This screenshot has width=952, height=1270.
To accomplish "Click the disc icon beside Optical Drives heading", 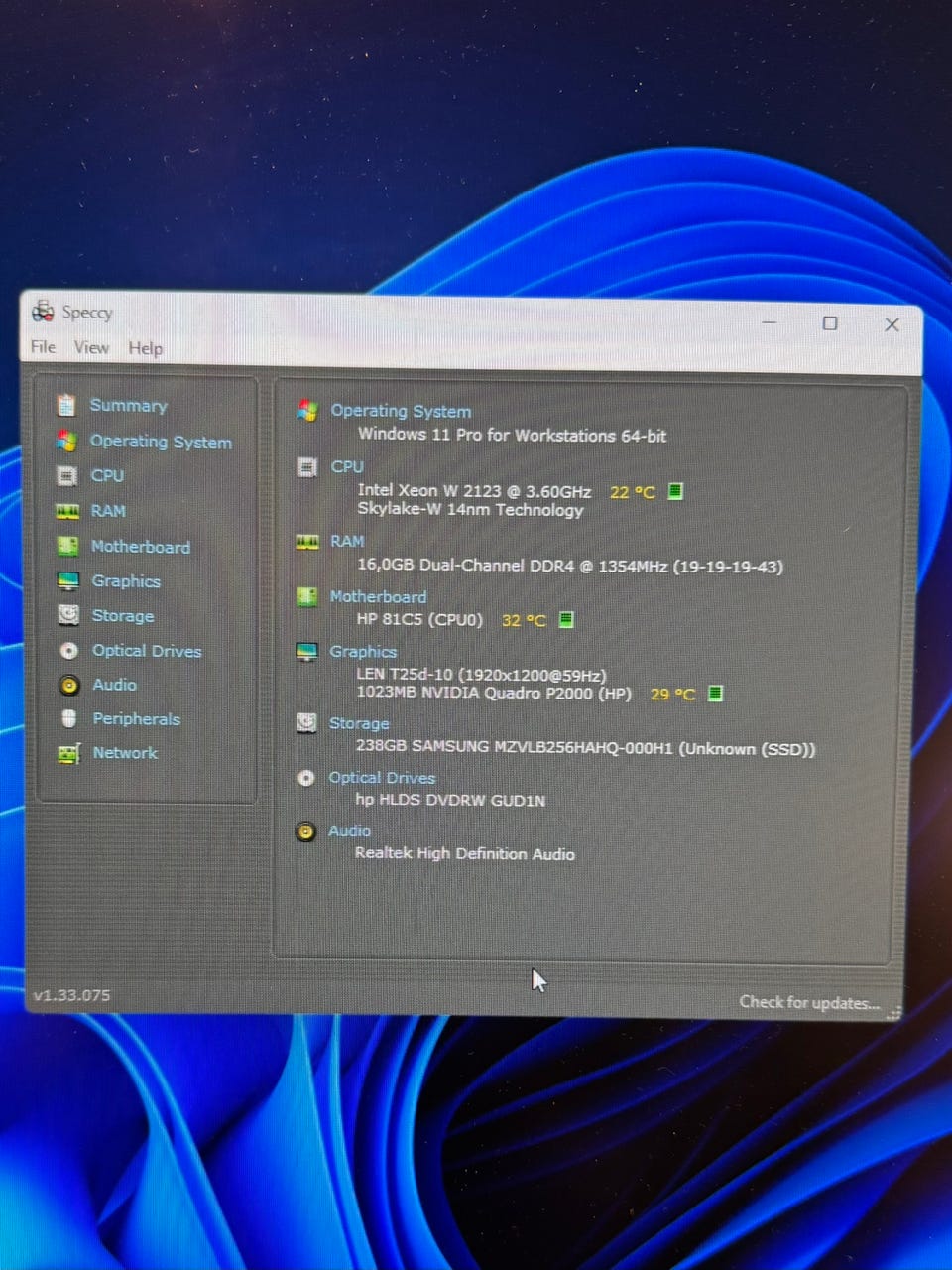I will click(x=306, y=778).
